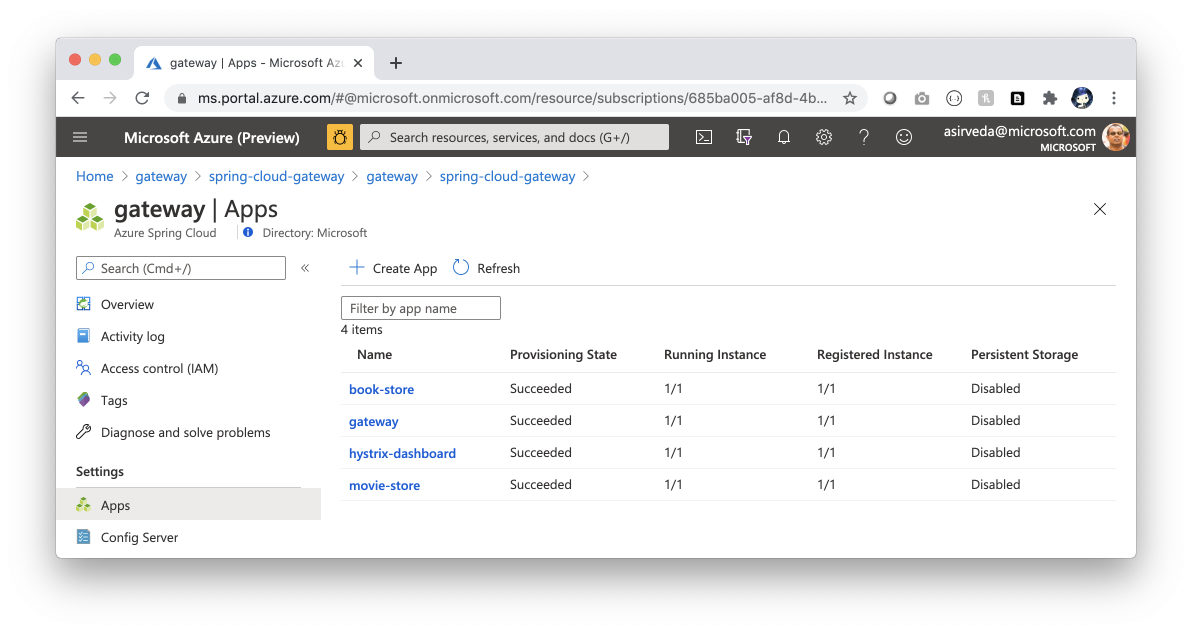Open the browser extensions puzzle icon
Screen dimensions: 1192x632
coord(1050,98)
